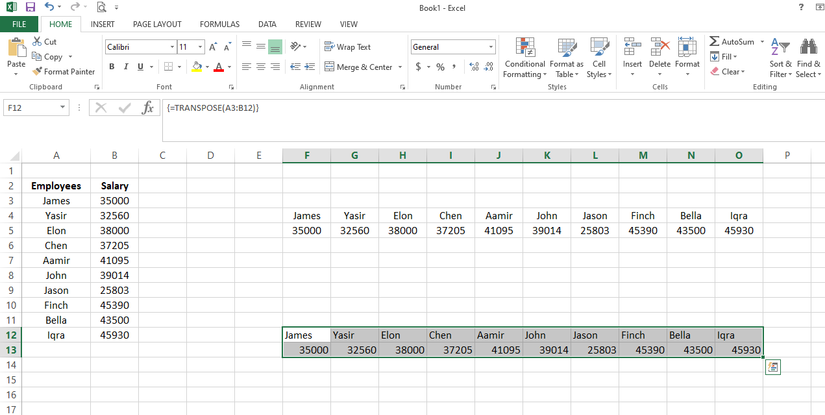Open the General number format dropdown
Viewport: 825px width, 415px height.
491,47
